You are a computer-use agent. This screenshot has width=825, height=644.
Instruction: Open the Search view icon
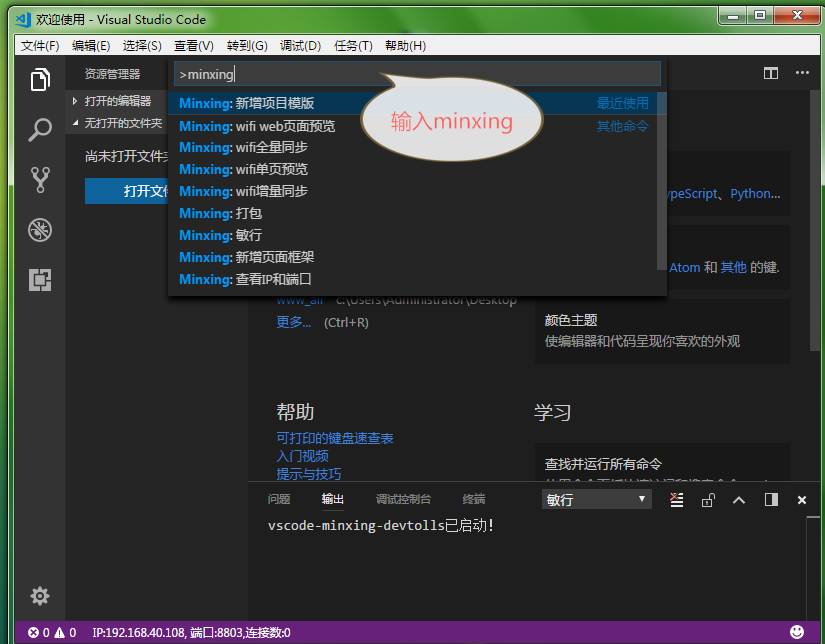pos(40,130)
